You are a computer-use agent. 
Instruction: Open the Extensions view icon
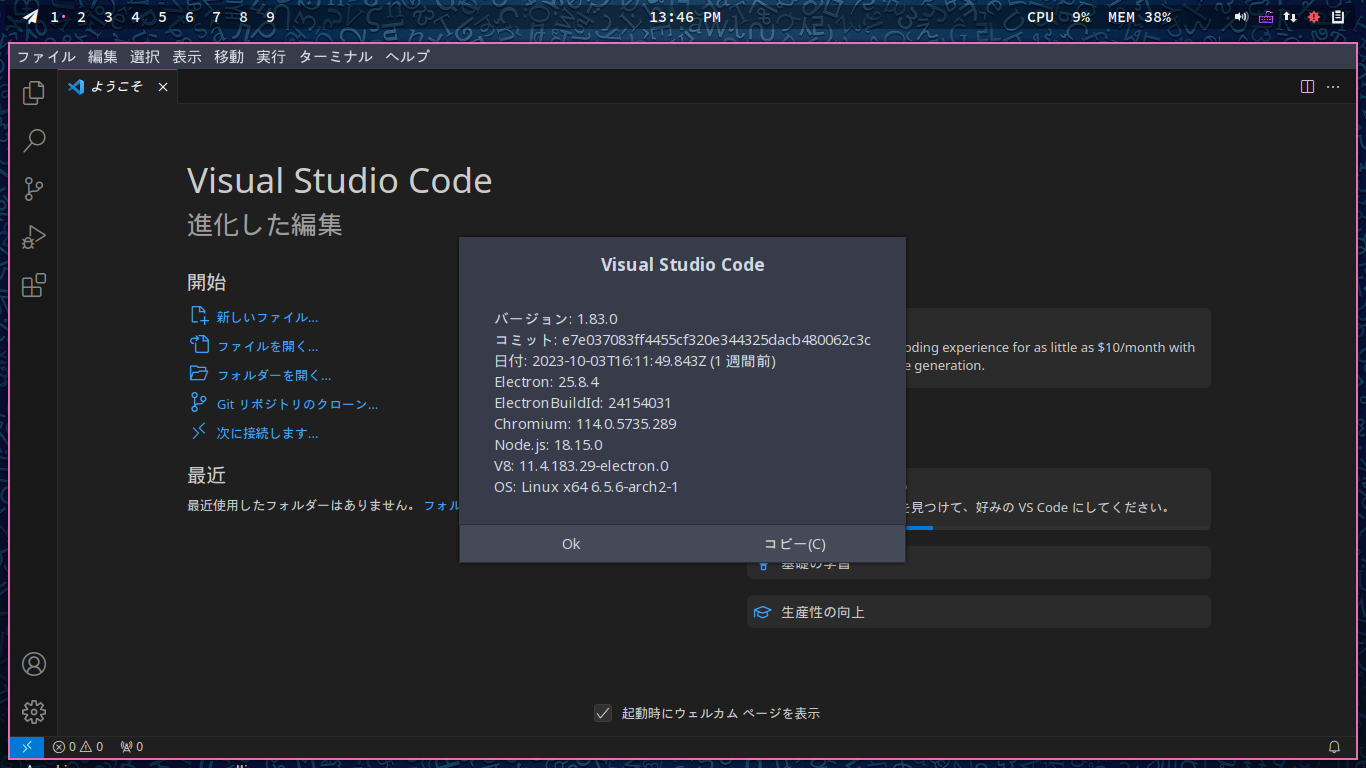pyautogui.click(x=34, y=285)
